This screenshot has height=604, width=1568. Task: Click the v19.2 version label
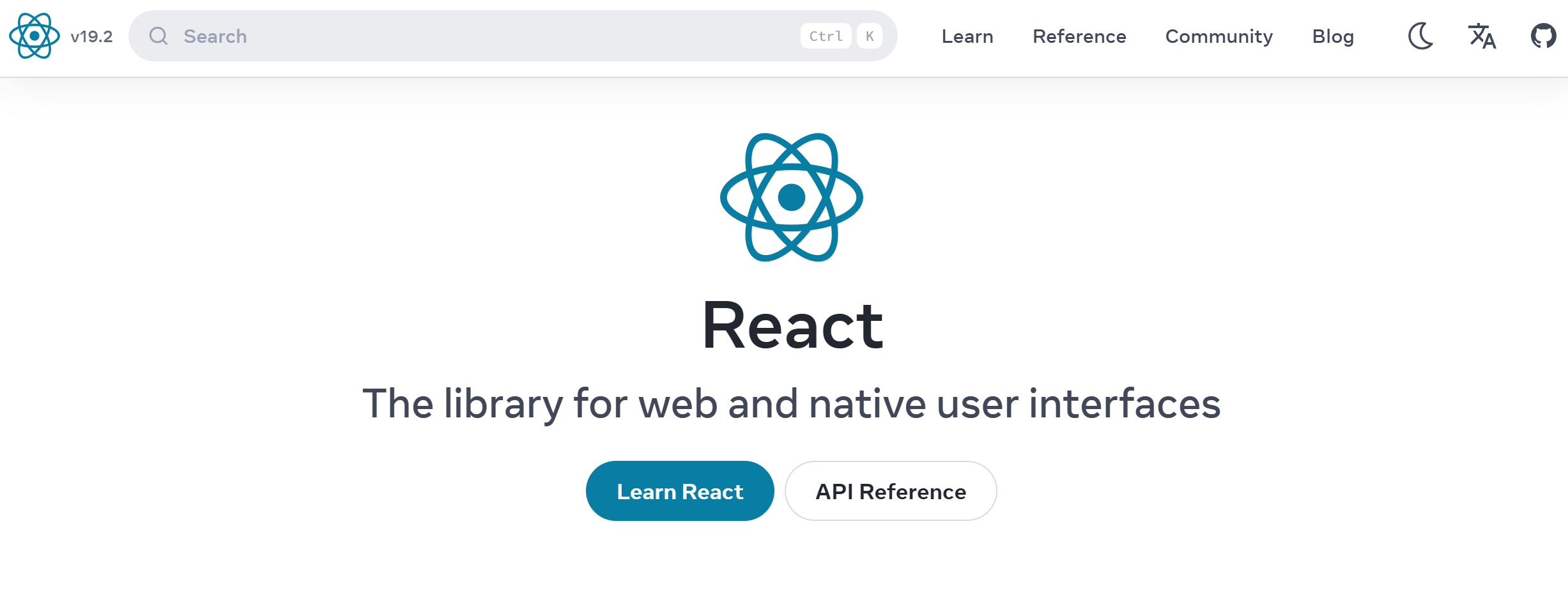tap(91, 36)
